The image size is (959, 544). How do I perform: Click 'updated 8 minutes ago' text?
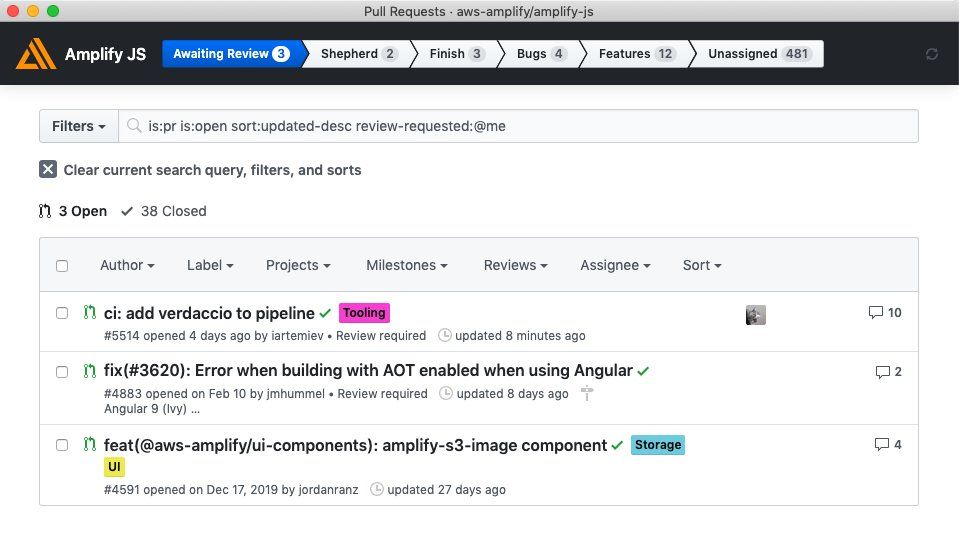520,335
